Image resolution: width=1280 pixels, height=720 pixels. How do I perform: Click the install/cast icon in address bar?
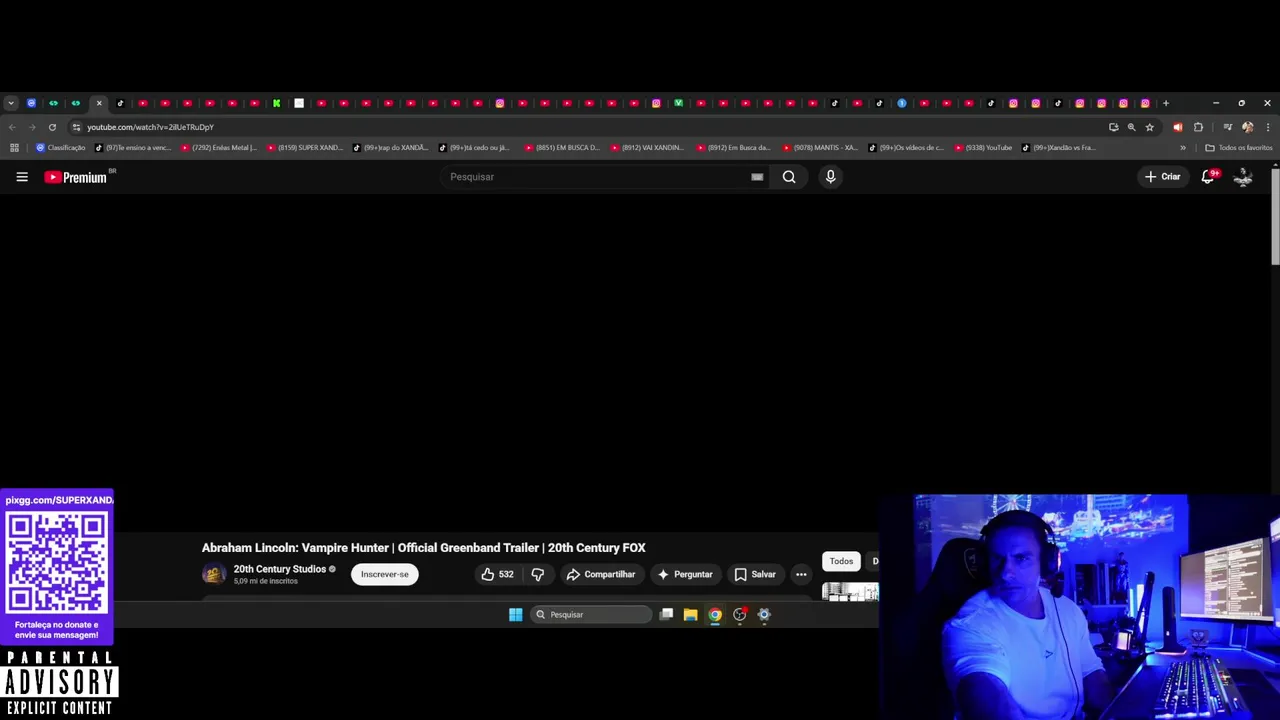pos(1113,127)
